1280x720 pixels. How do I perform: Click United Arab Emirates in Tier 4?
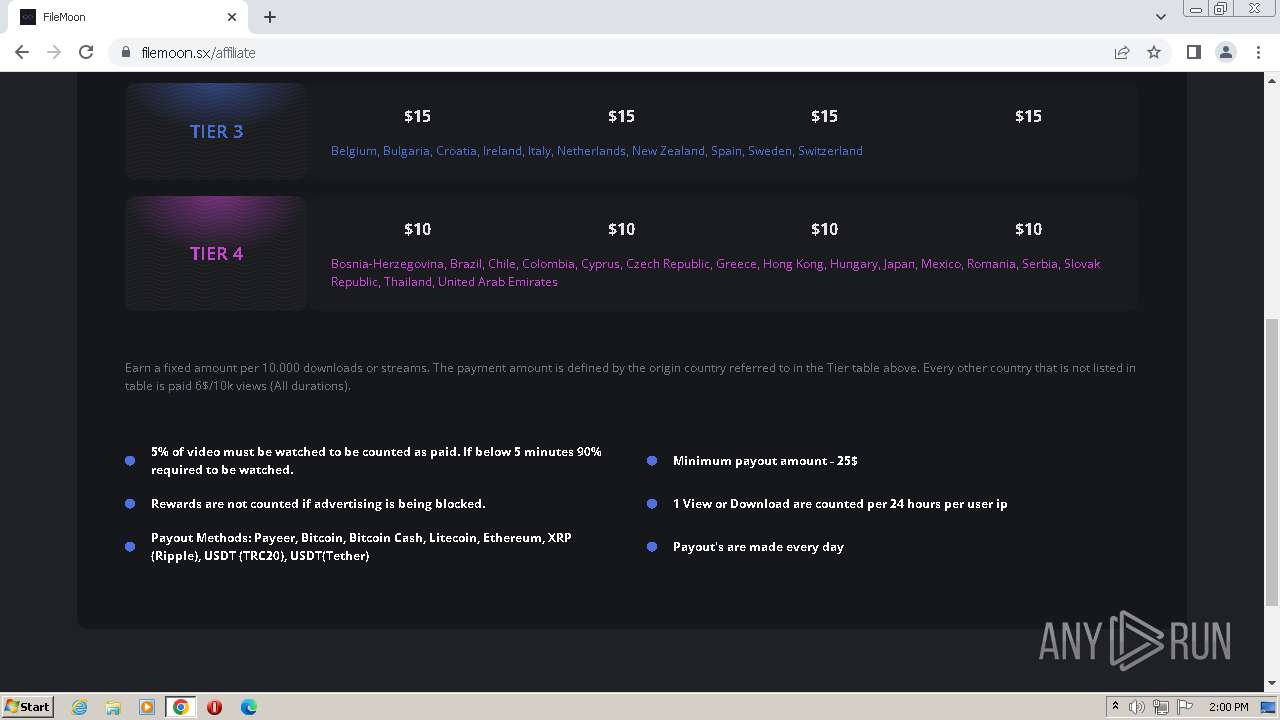497,281
